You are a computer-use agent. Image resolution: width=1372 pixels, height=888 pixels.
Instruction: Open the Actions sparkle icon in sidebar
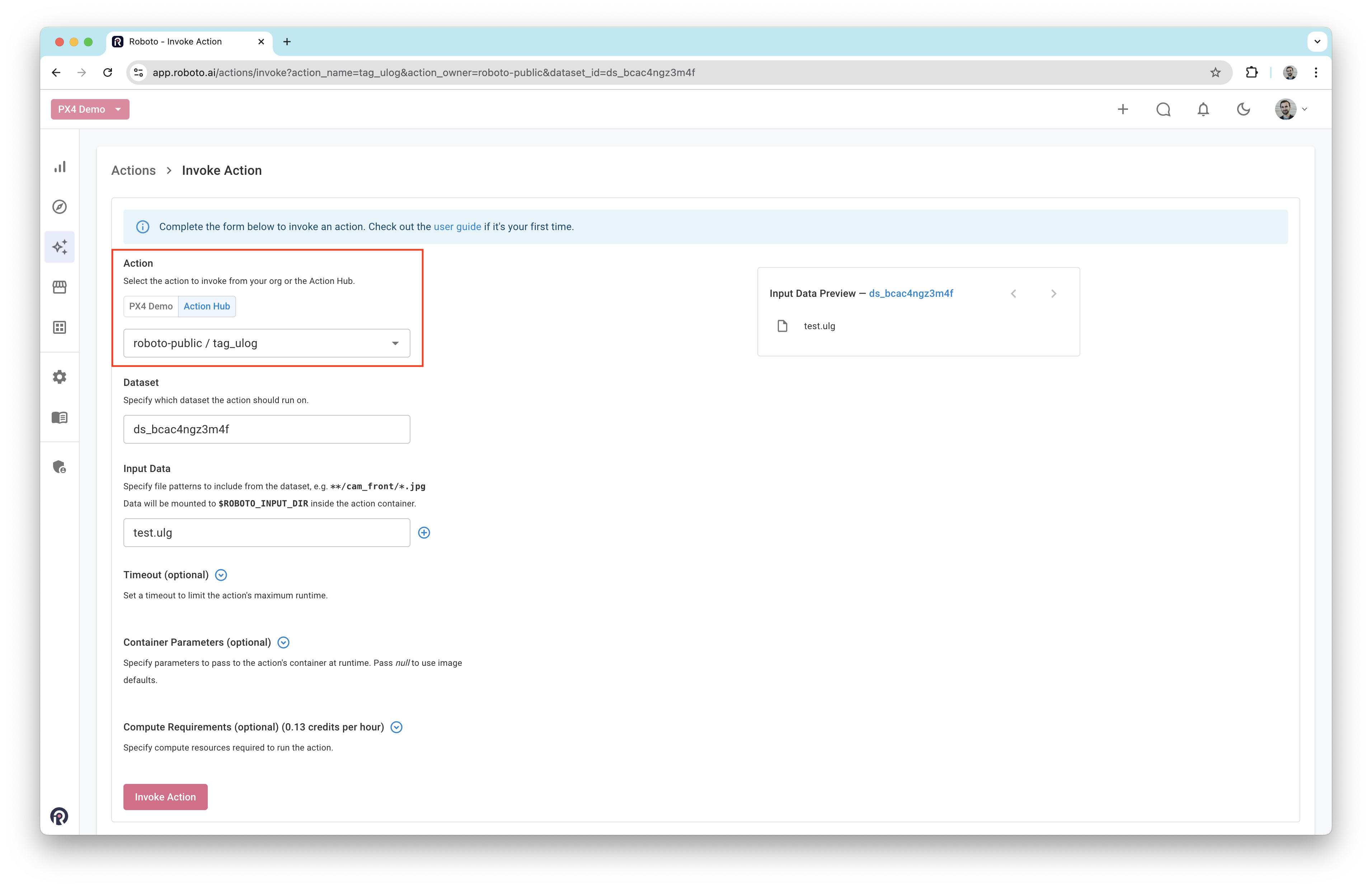[60, 247]
